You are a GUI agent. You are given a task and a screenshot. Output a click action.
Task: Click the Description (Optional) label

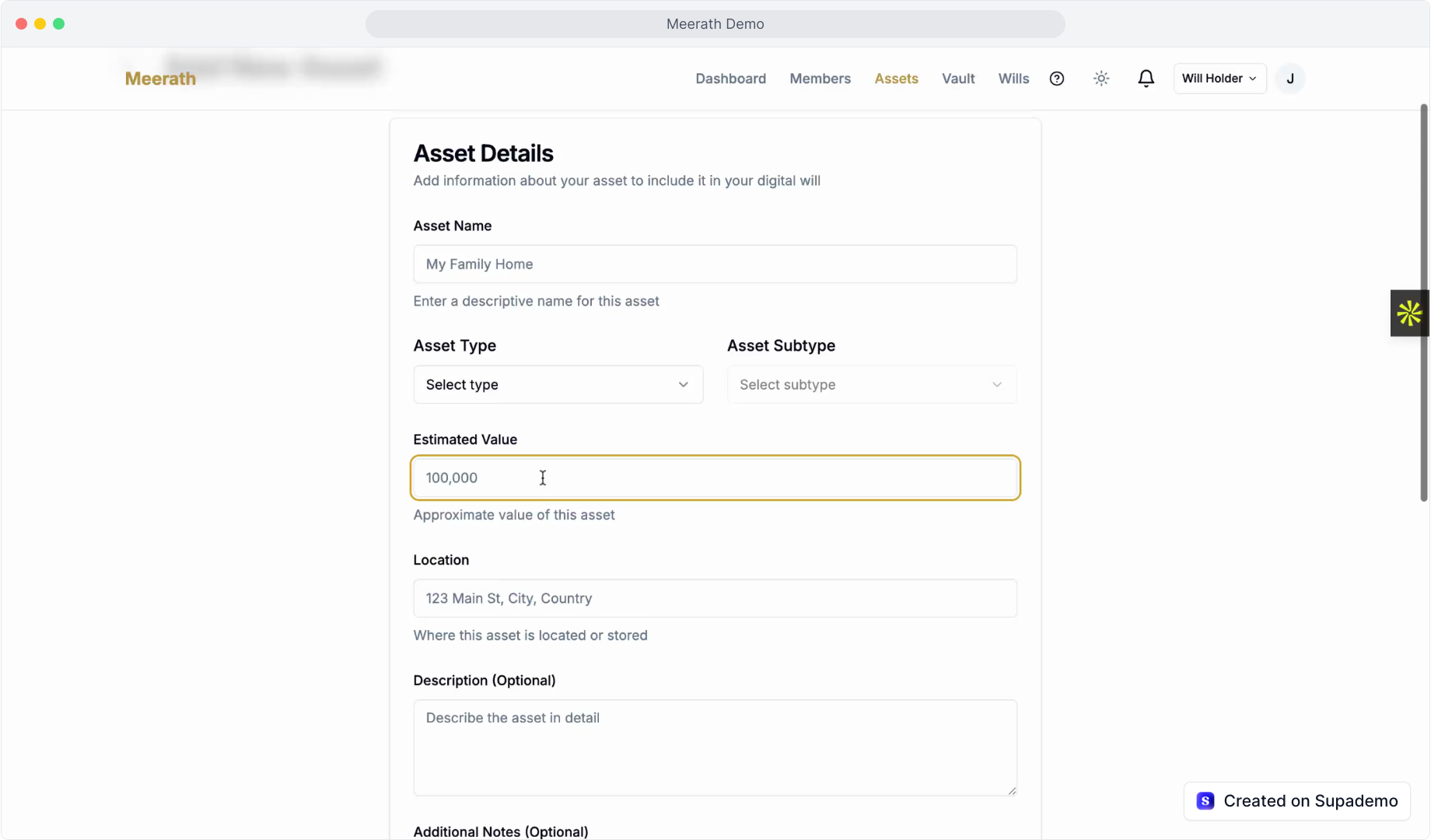484,681
